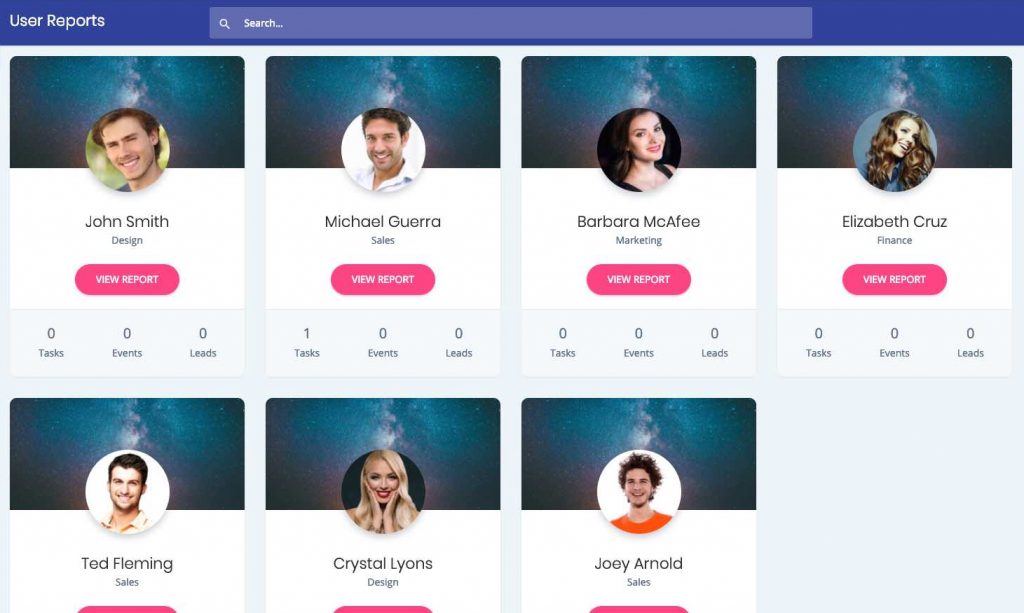Open Ted Fleming's profile avatar

(127, 492)
